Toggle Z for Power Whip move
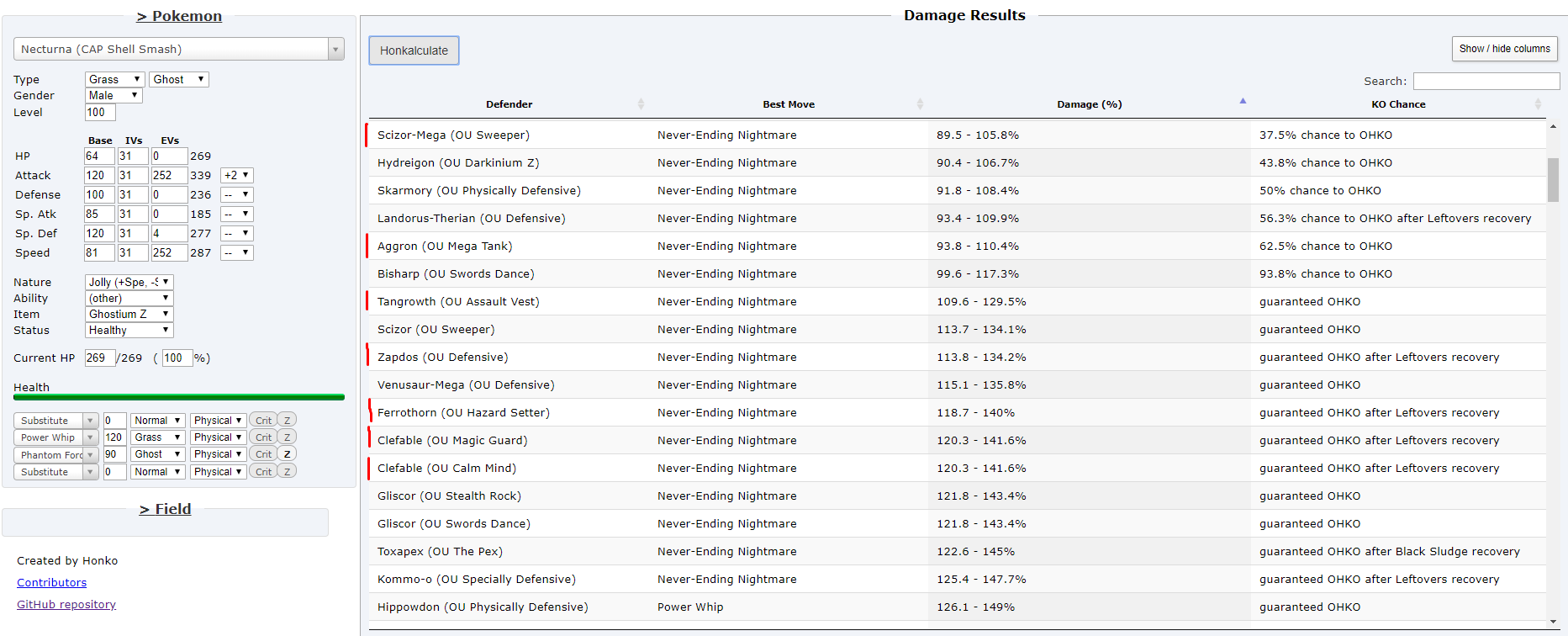 [x=287, y=437]
